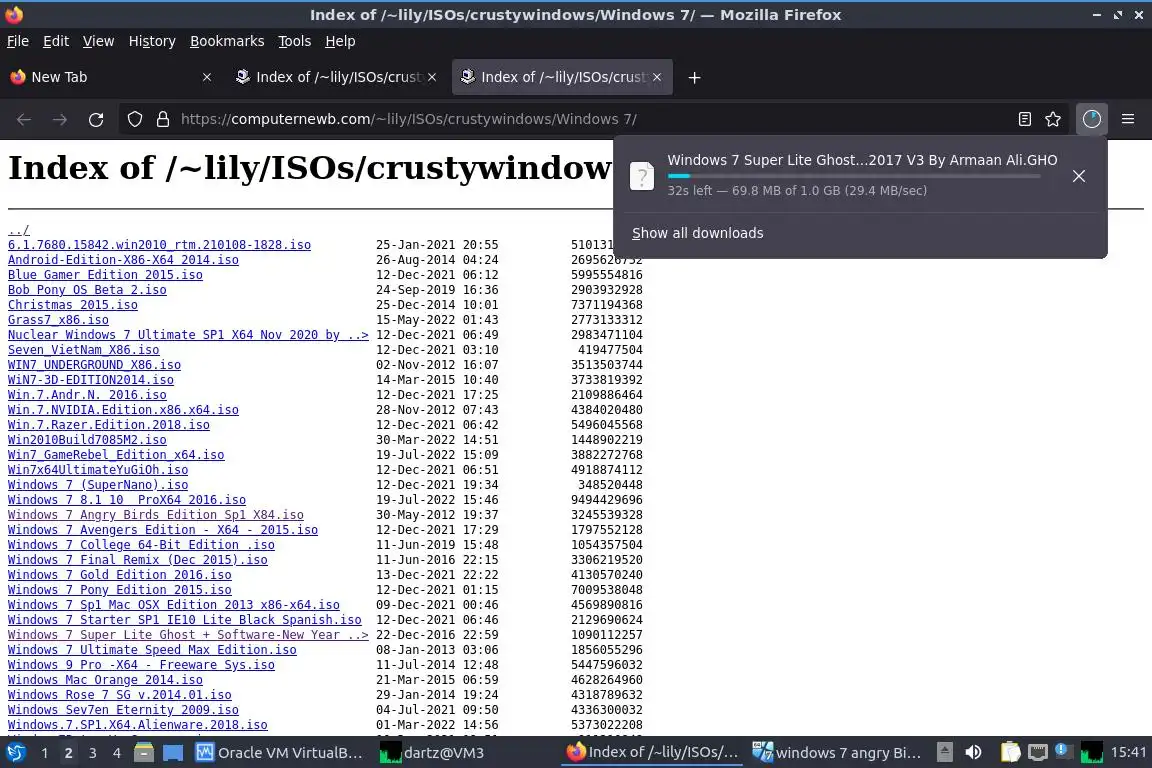Toggle the downloads panel button
The height and width of the screenshot is (768, 1152).
point(1092,119)
